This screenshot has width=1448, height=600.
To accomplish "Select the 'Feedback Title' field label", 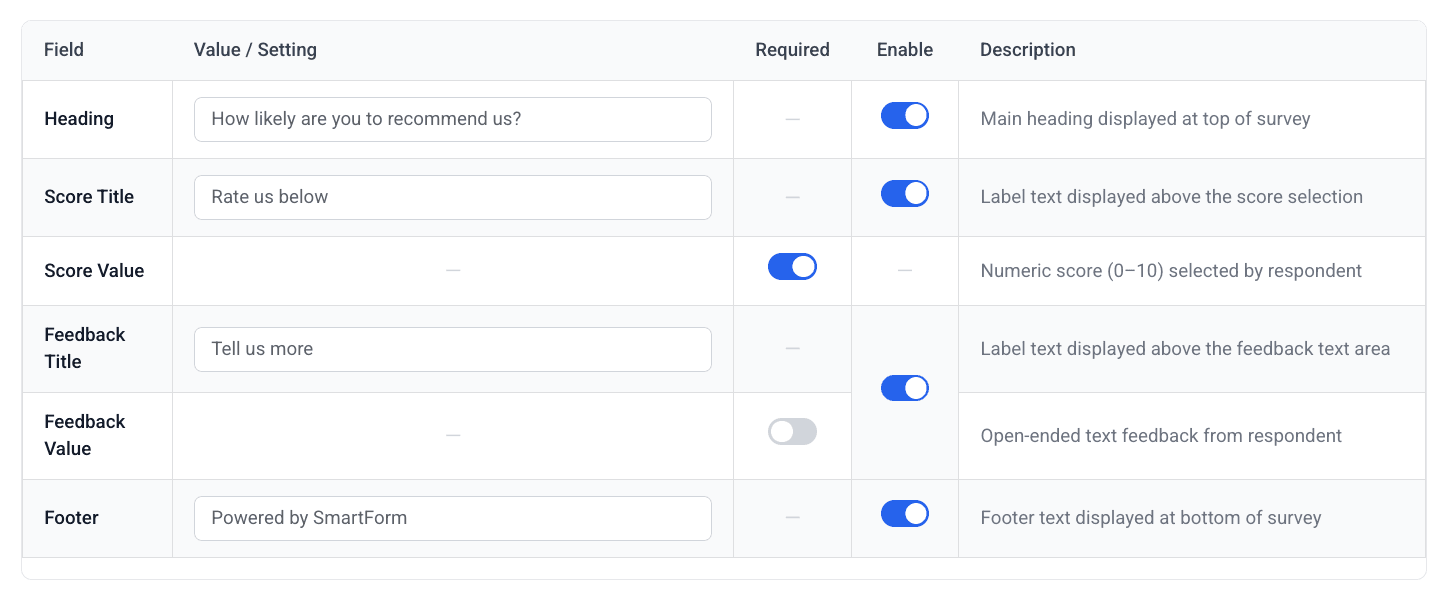I will pyautogui.click(x=85, y=348).
